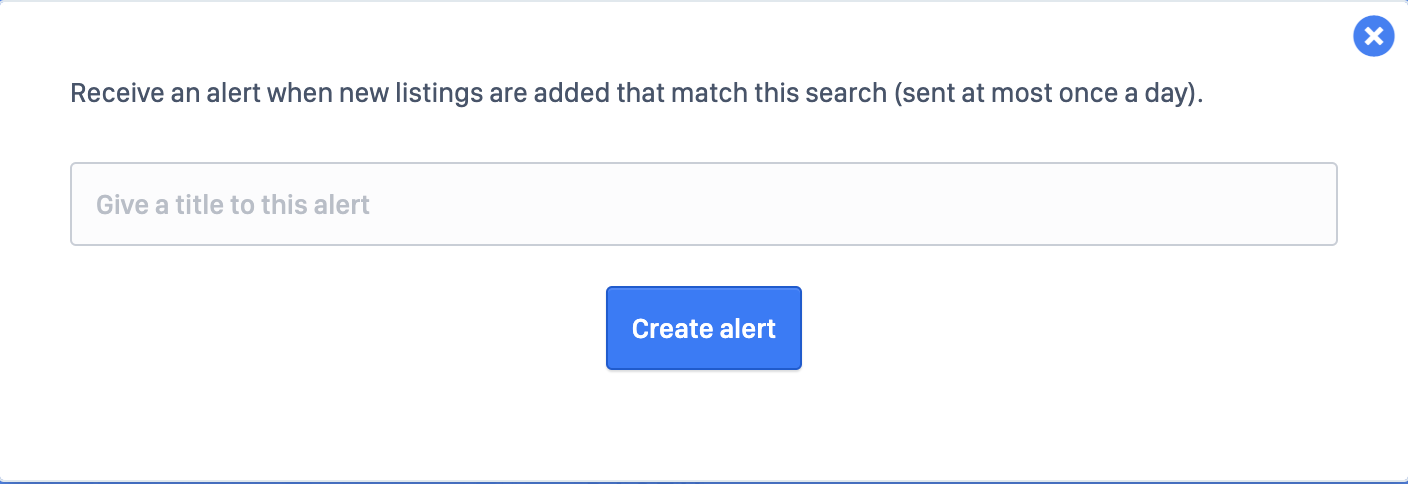1408x484 pixels.
Task: Click the right end of the title field
Action: tap(1300, 204)
